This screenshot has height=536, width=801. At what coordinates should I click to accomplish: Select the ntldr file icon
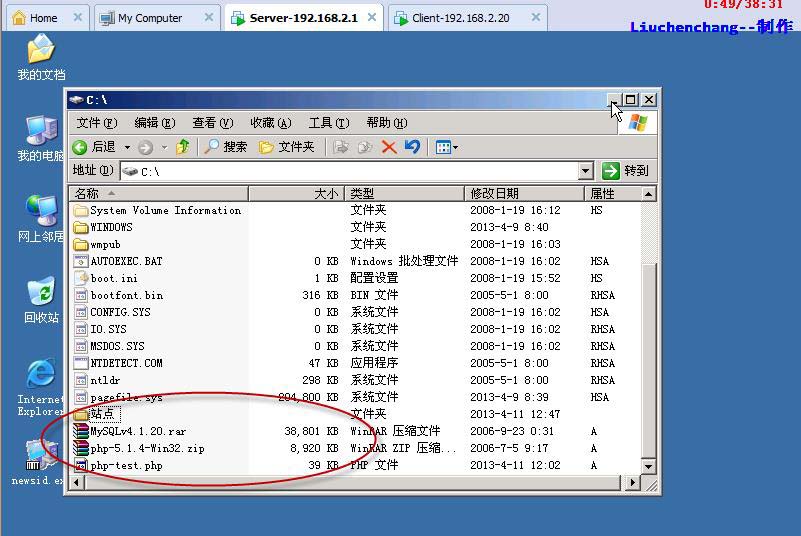click(x=81, y=380)
